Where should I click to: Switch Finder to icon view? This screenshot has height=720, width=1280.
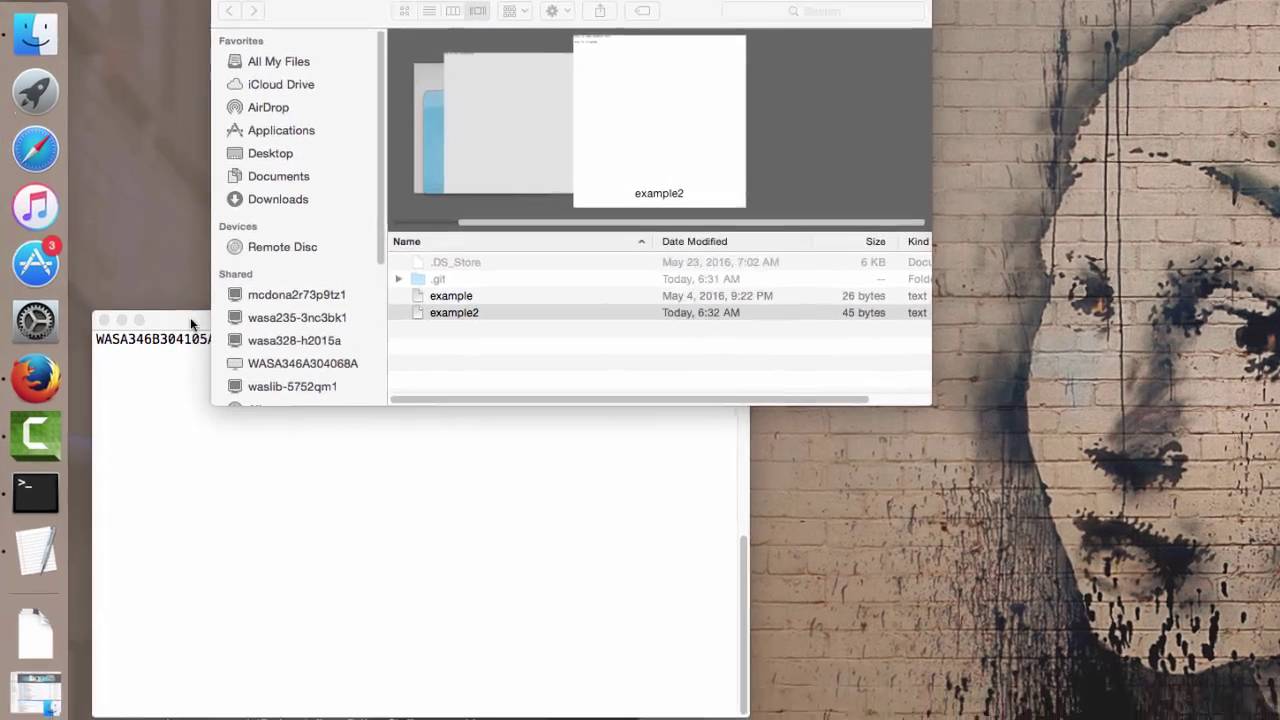click(x=405, y=11)
